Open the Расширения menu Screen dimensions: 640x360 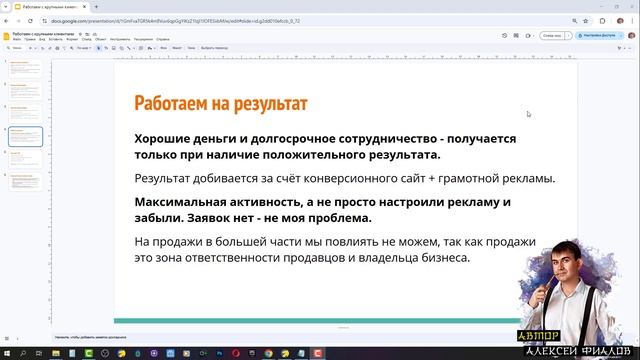[x=144, y=39]
